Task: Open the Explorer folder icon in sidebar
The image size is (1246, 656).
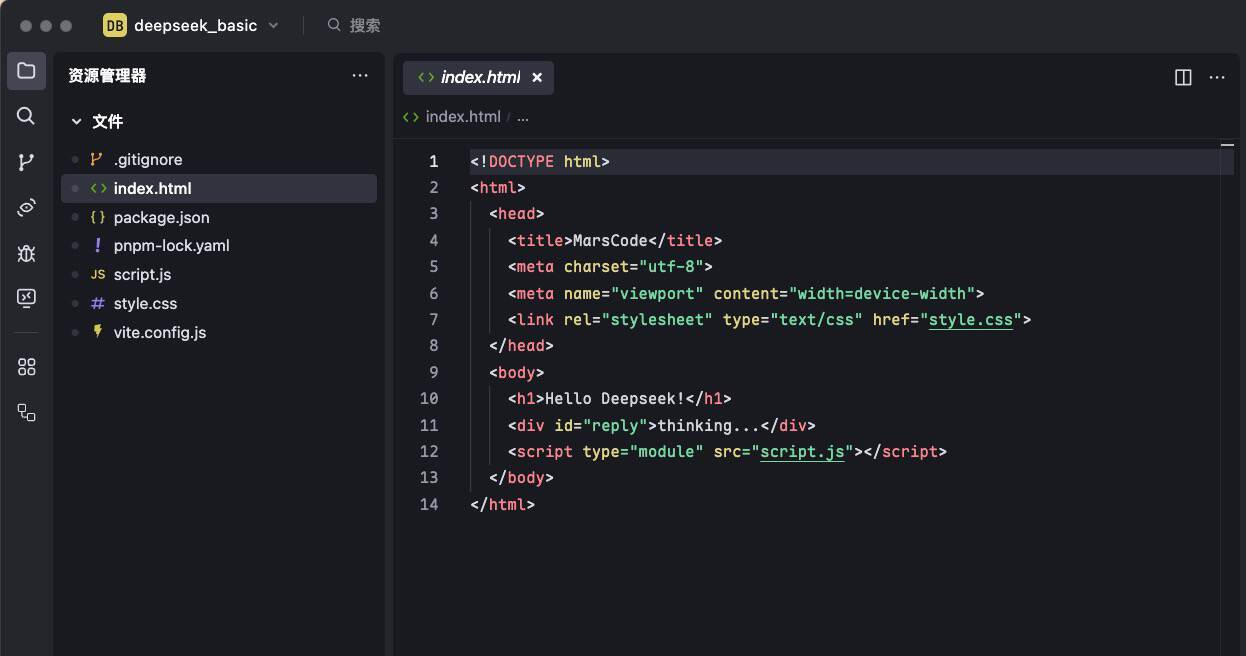Action: tap(27, 71)
